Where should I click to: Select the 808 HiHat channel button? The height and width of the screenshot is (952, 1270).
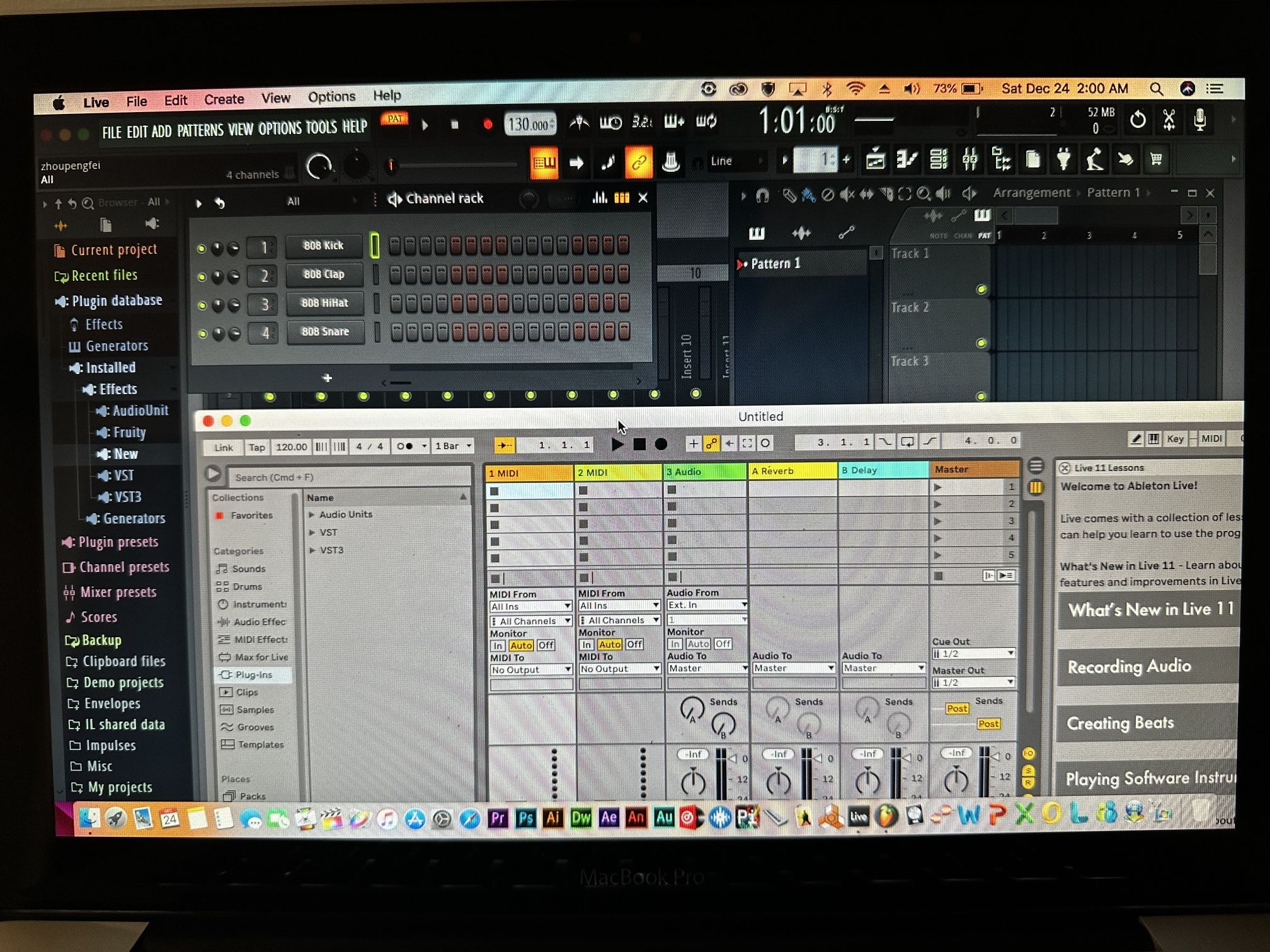324,303
